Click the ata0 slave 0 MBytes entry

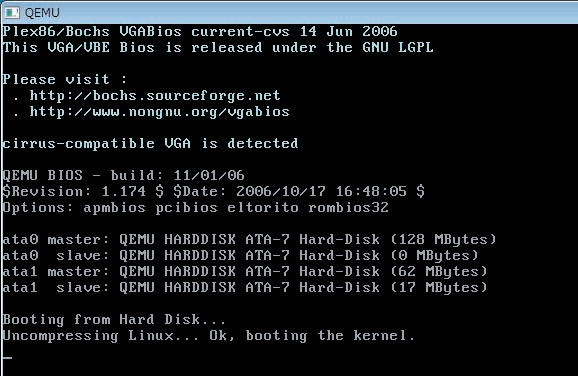coord(240,256)
